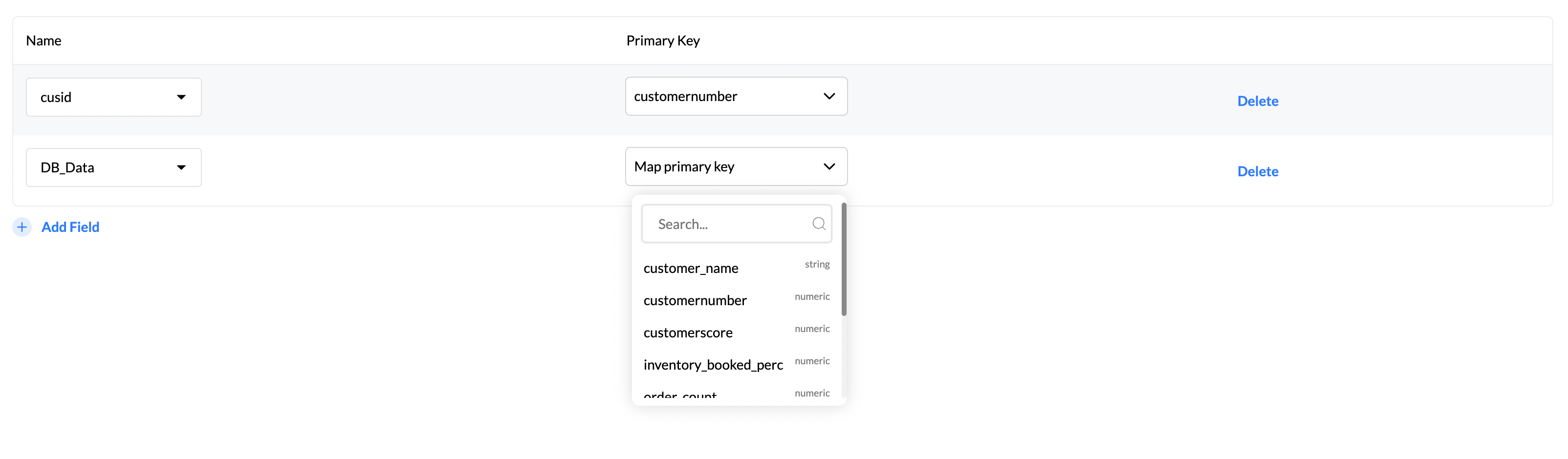Click the dropdown list's vertical scrollbar
Image resolution: width=1568 pixels, height=459 pixels.
click(x=844, y=260)
